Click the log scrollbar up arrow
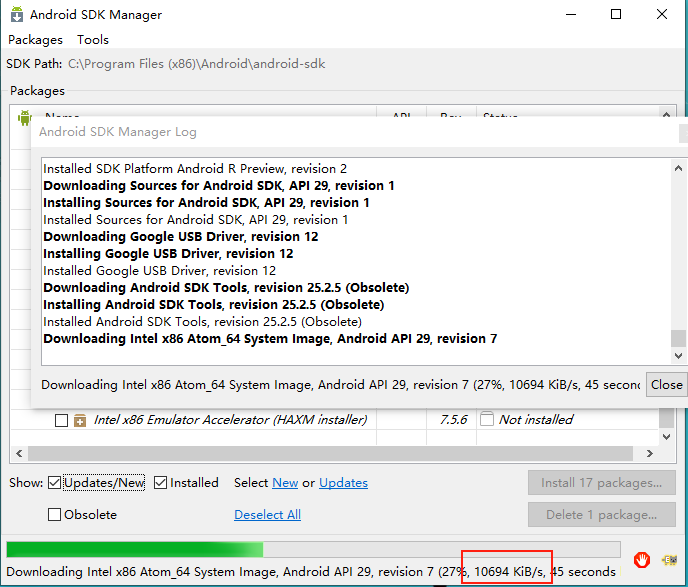 (678, 168)
